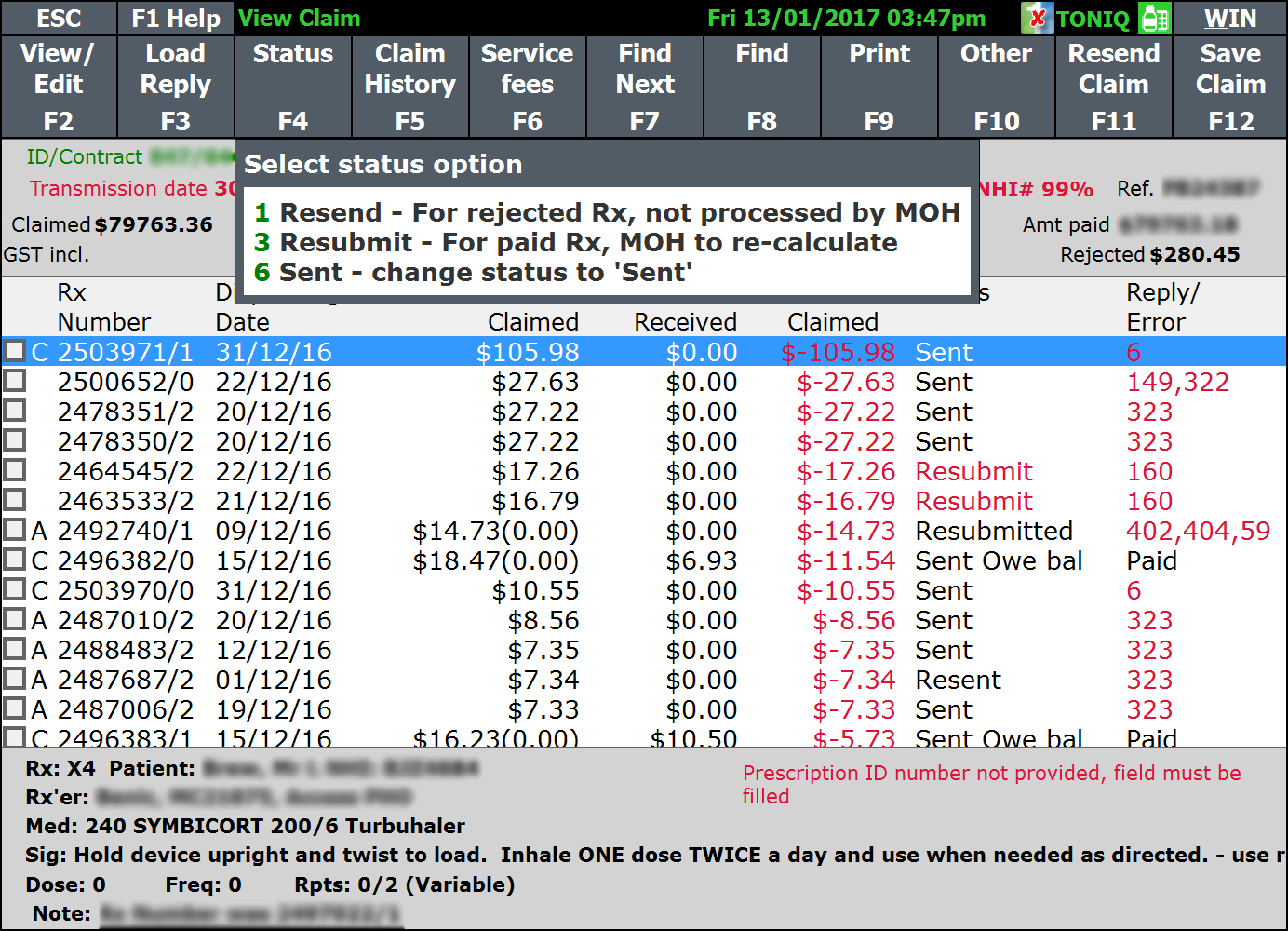Select checkbox beside Rx 2492740/1
Viewport: 1288px width, 931px height.
click(15, 530)
